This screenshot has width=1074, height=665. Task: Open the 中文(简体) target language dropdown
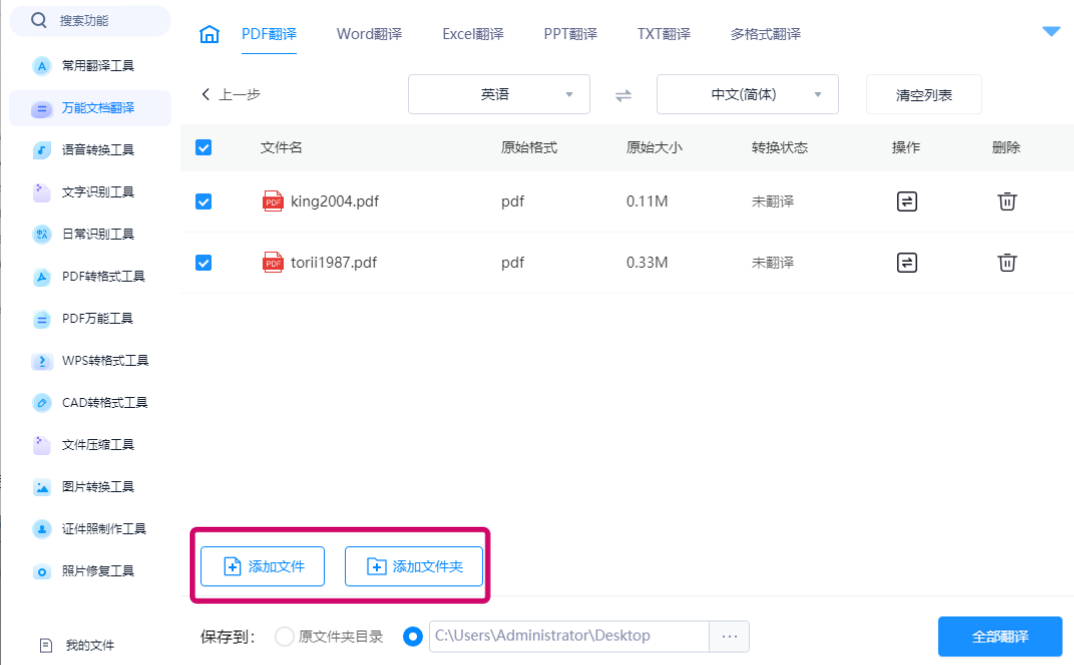coord(747,95)
